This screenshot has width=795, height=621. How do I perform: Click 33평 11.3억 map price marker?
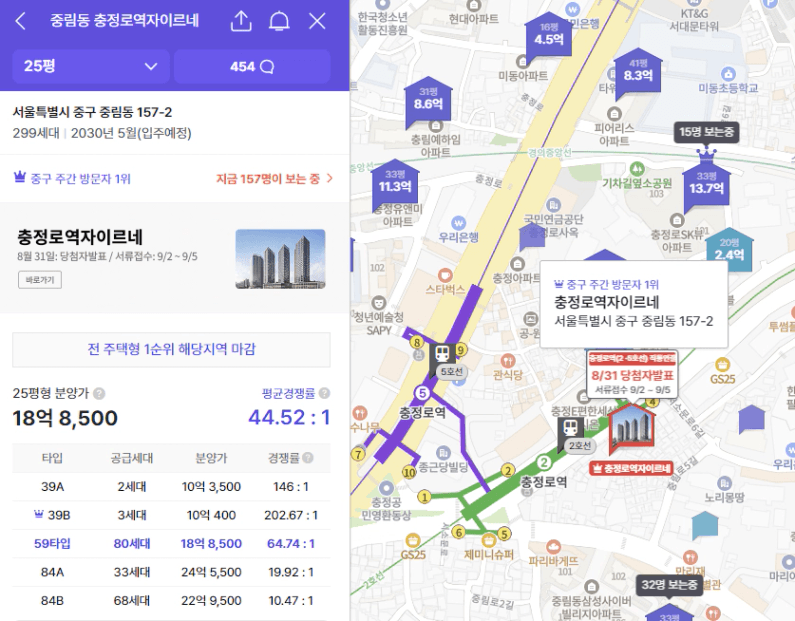tap(395, 184)
